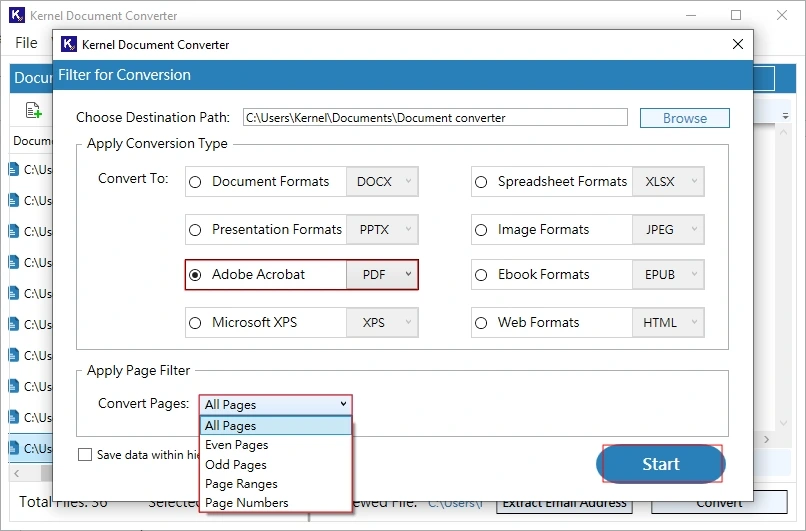Click the Add document icon in the main window toolbar
Screen dimensions: 806x531
pyautogui.click(x=33, y=110)
